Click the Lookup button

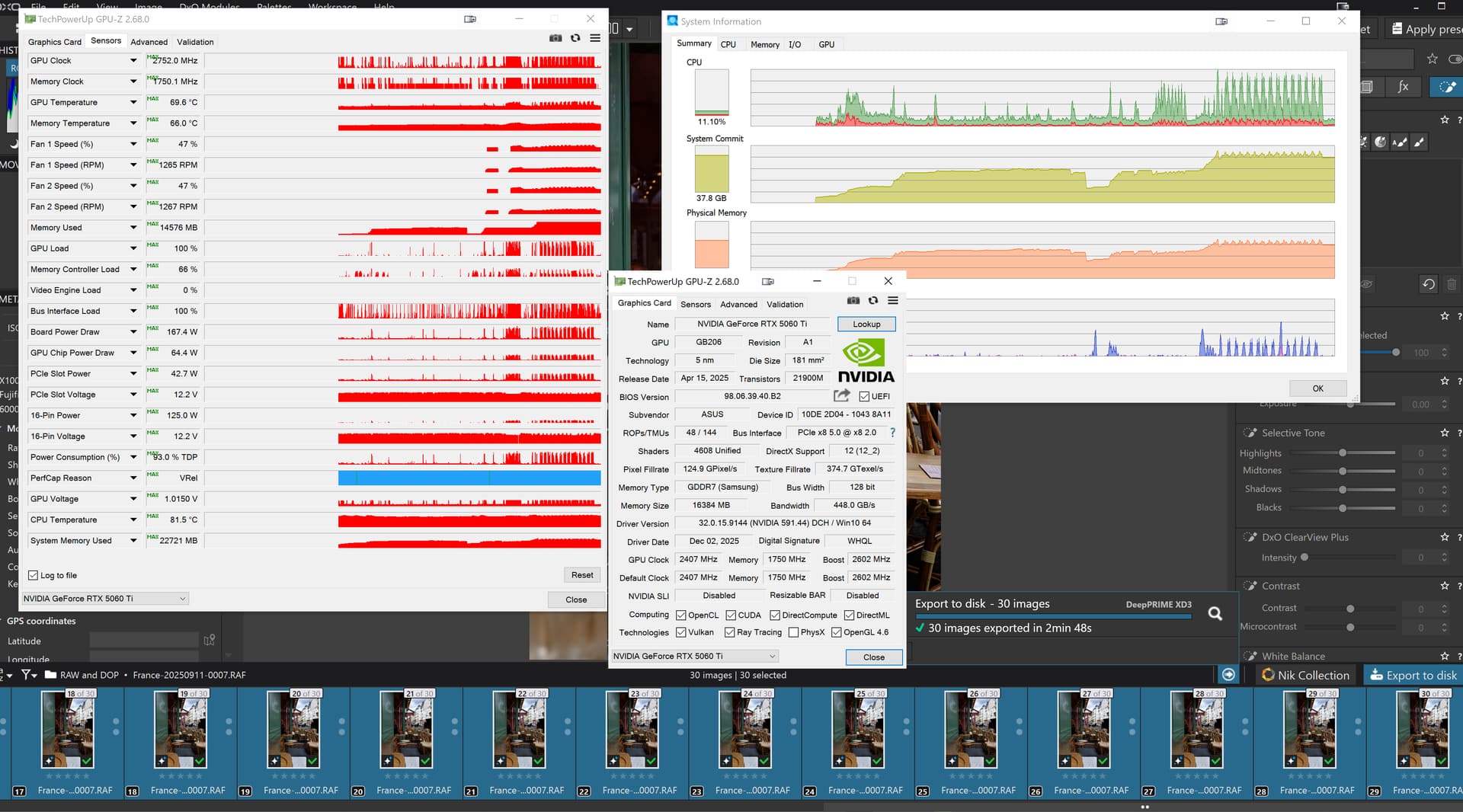click(x=866, y=324)
